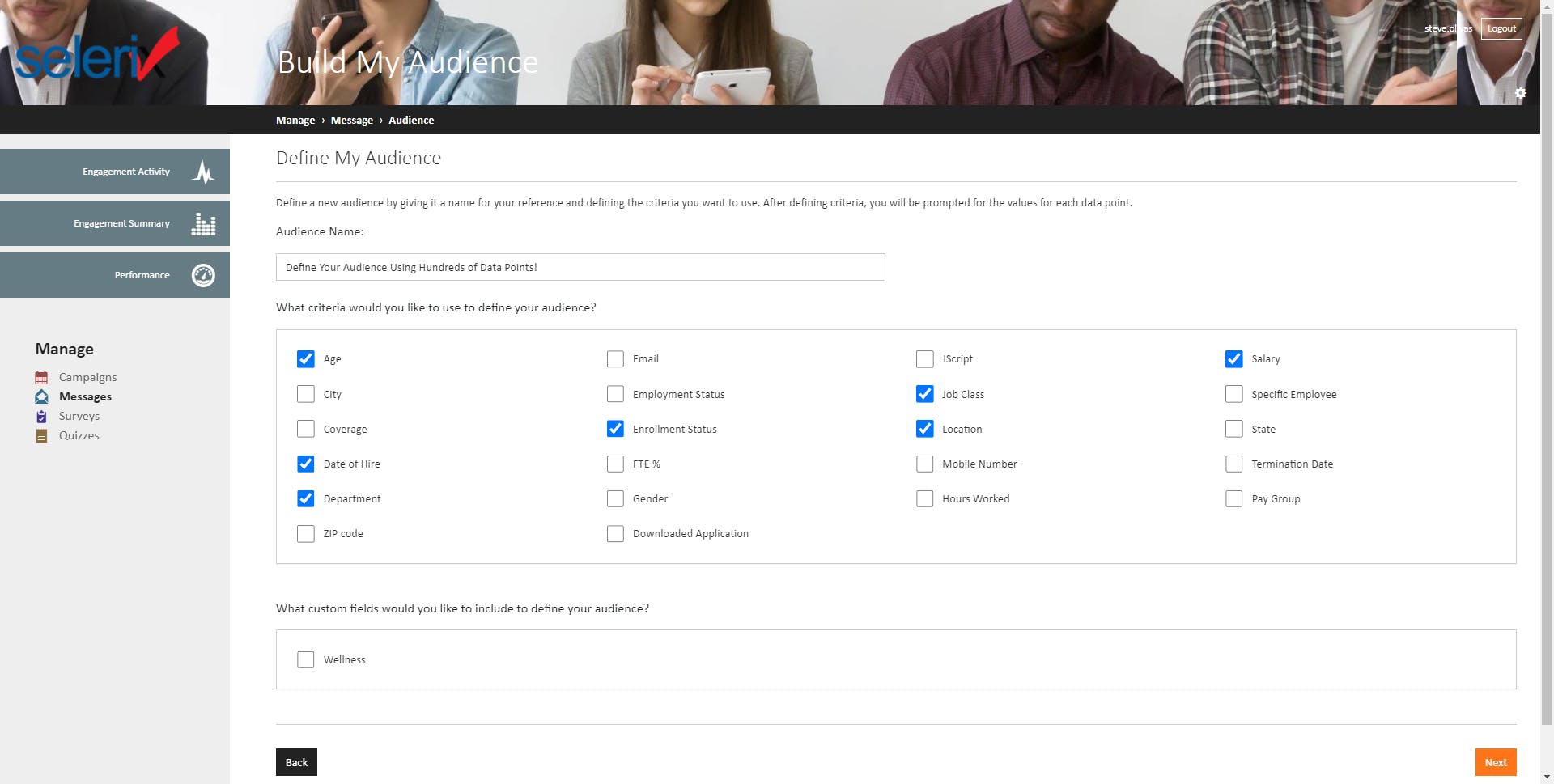Viewport: 1554px width, 784px height.
Task: Open the Campaigns link under Manage
Action: click(x=87, y=377)
